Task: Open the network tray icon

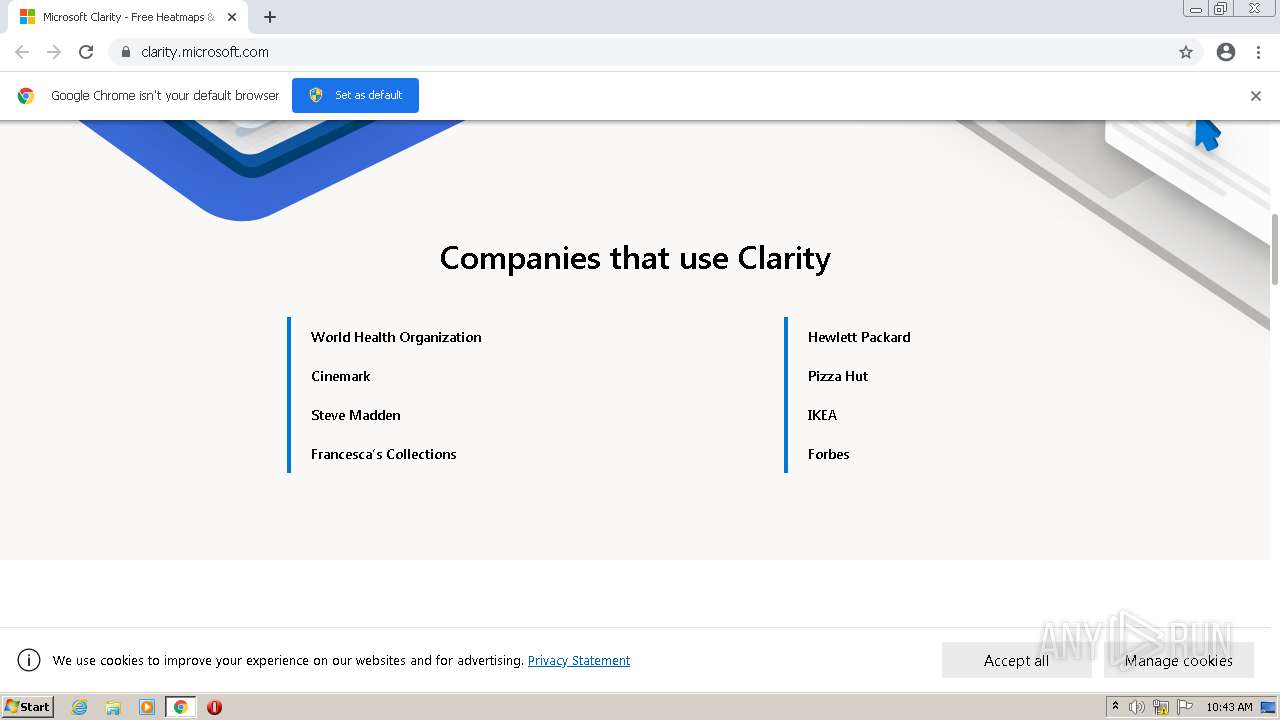Action: (1161, 707)
